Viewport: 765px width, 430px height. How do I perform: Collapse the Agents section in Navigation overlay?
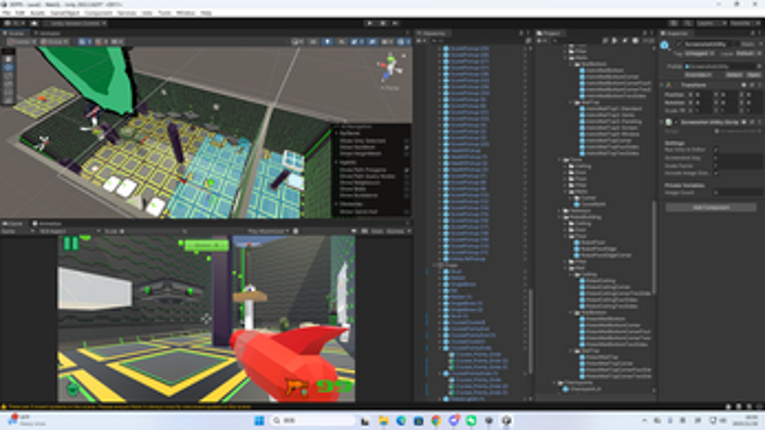pyautogui.click(x=336, y=162)
